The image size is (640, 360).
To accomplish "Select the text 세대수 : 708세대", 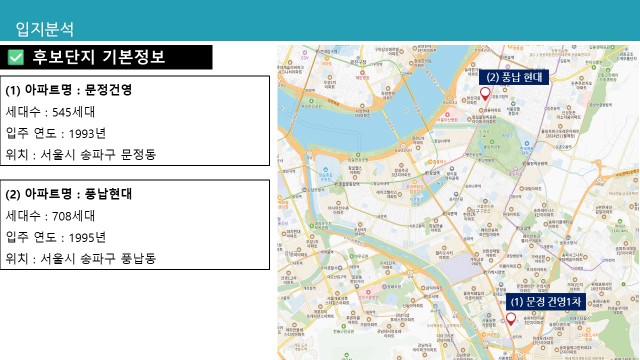I will [x=50, y=216].
